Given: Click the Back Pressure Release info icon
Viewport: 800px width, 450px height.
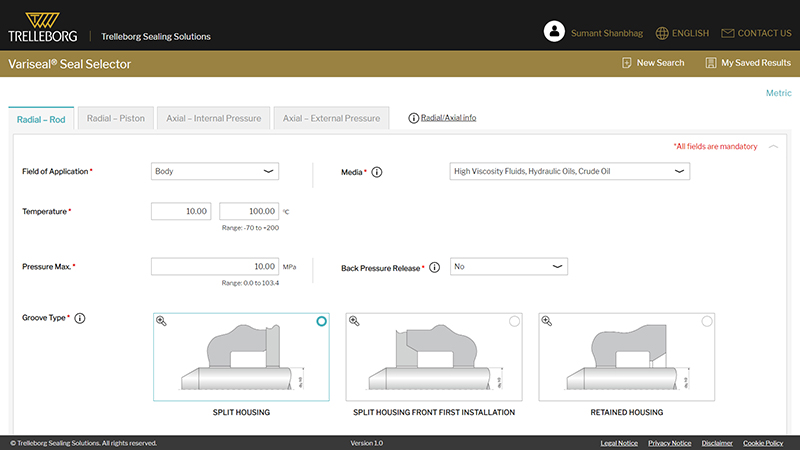Looking at the screenshot, I should coord(435,268).
